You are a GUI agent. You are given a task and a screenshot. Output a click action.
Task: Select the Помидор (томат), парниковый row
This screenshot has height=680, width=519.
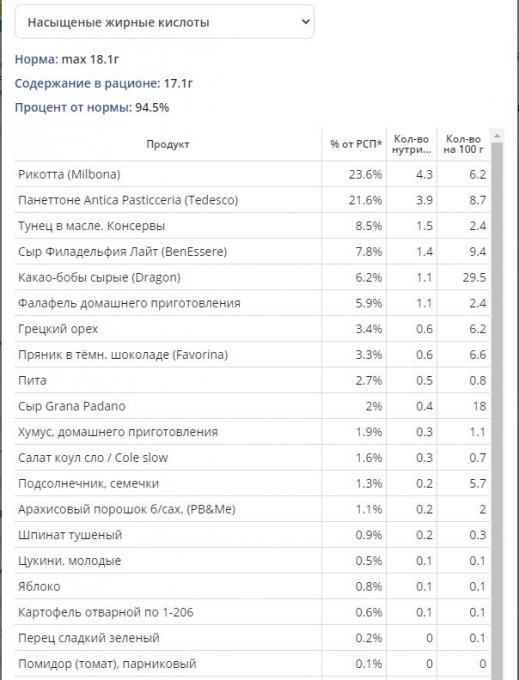tap(252, 664)
